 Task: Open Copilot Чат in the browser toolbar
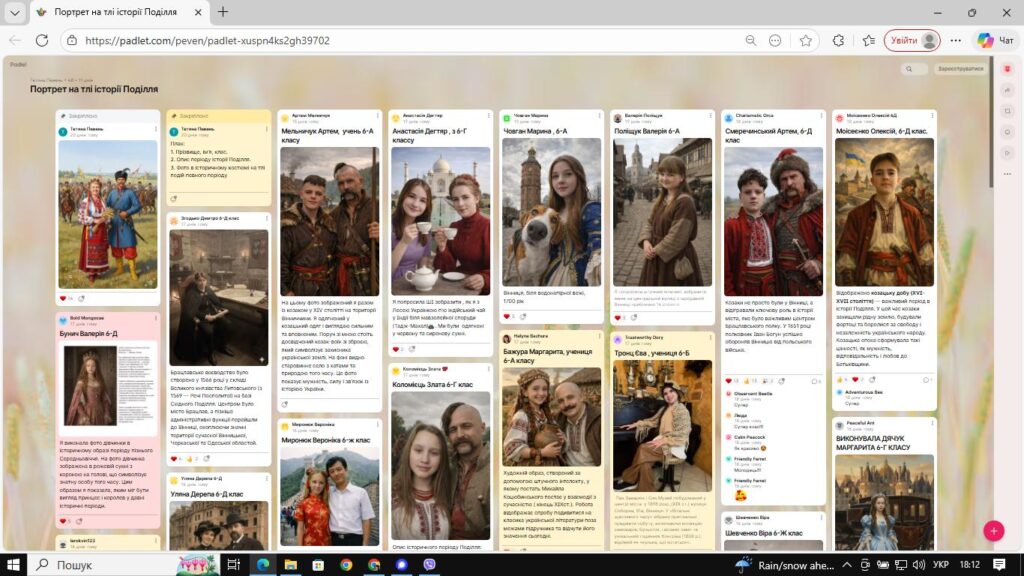click(x=995, y=40)
